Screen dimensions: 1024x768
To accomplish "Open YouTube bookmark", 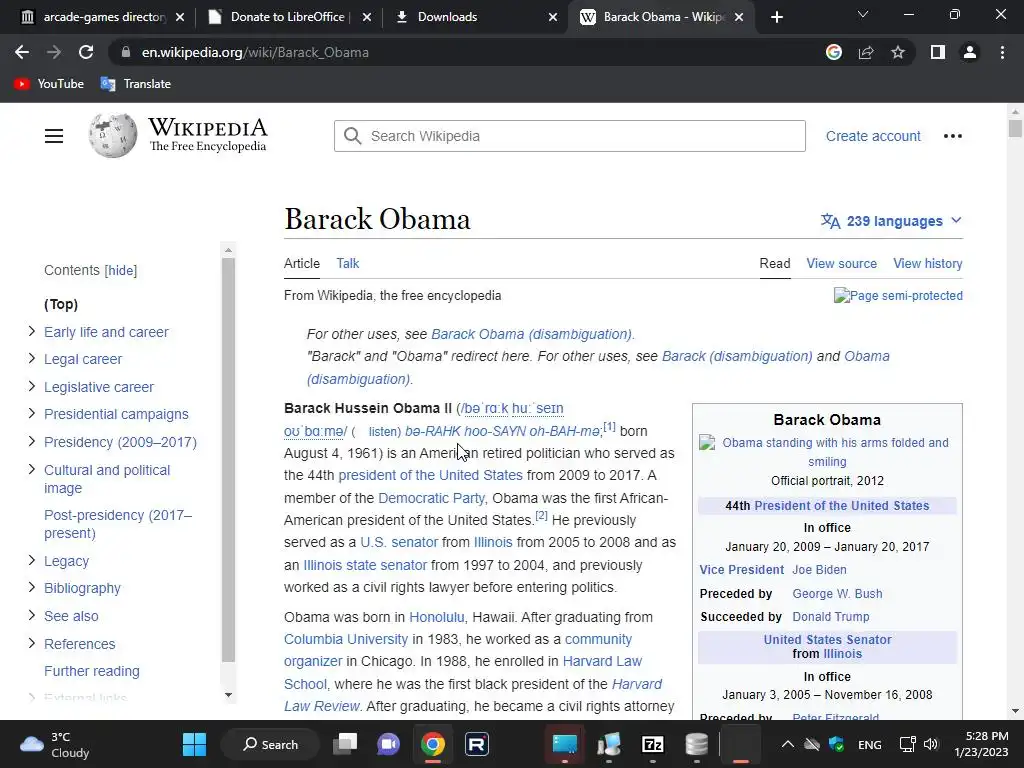I will (x=49, y=84).
